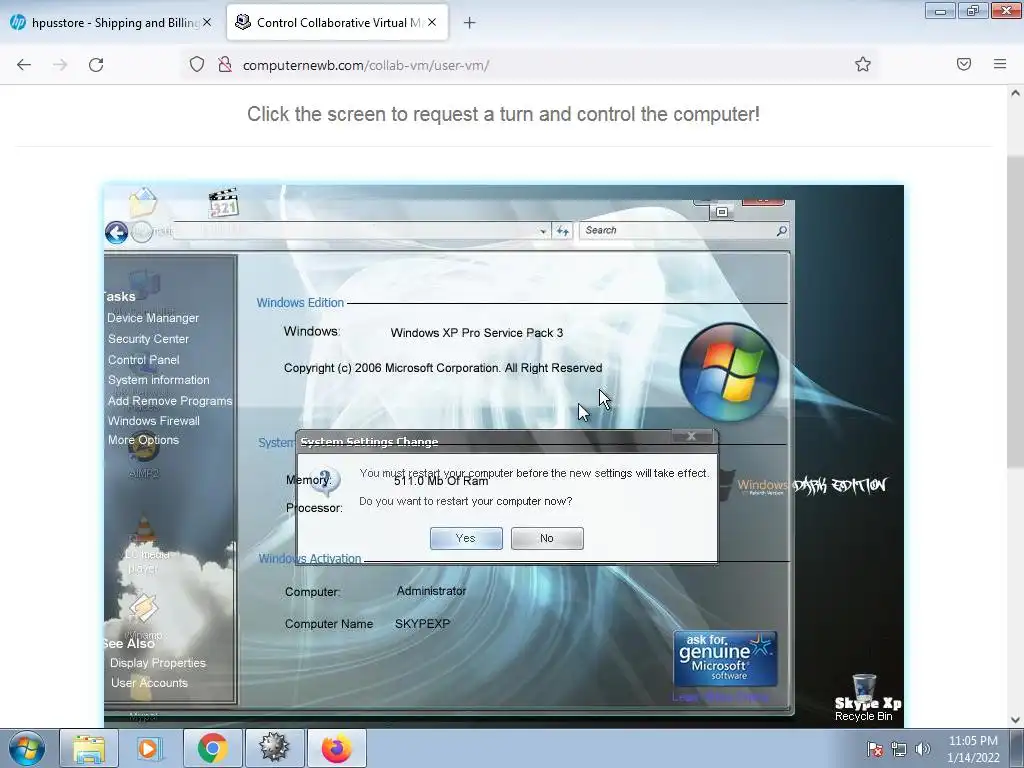Click the VM window back arrow

point(116,232)
